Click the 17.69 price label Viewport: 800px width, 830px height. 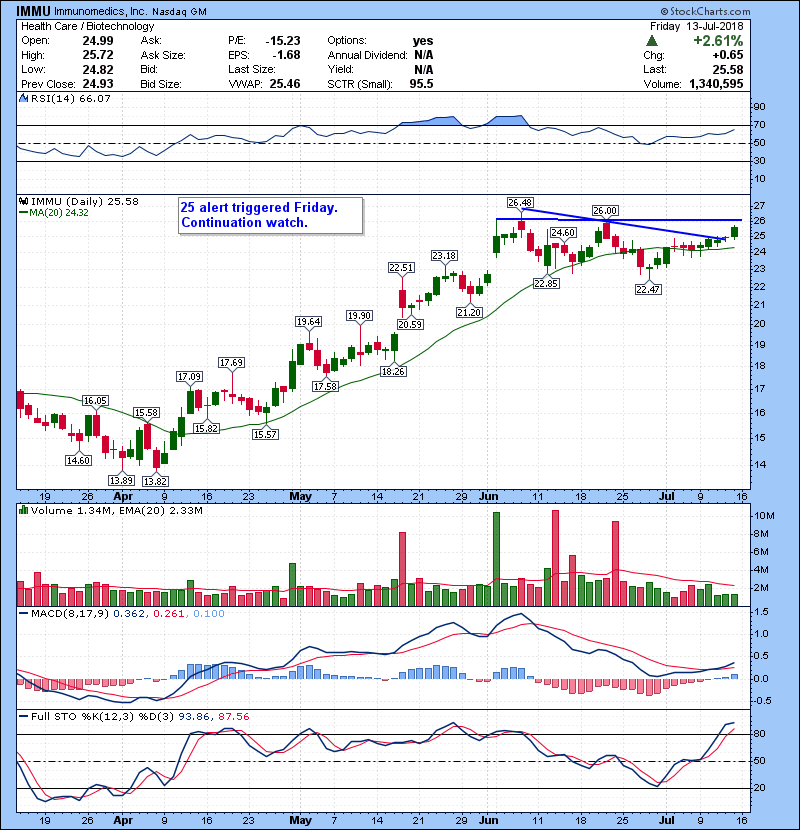[x=231, y=363]
